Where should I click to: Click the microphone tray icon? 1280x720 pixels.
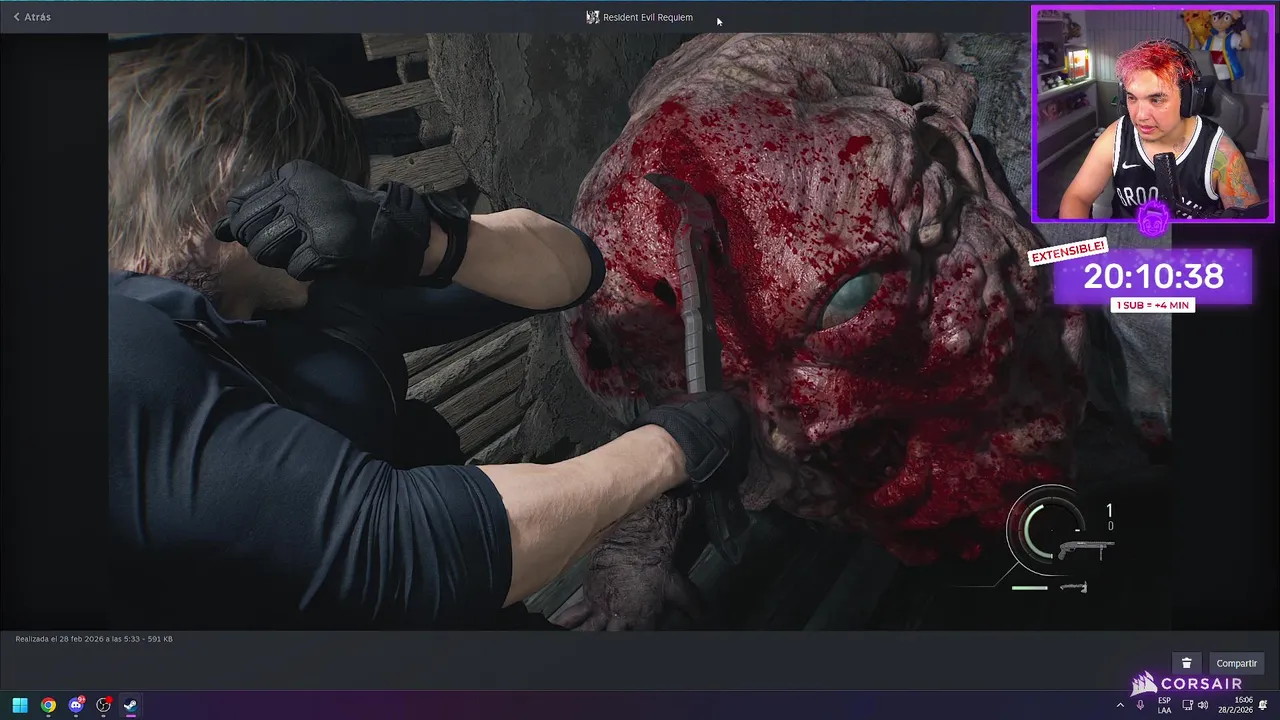click(x=1140, y=706)
